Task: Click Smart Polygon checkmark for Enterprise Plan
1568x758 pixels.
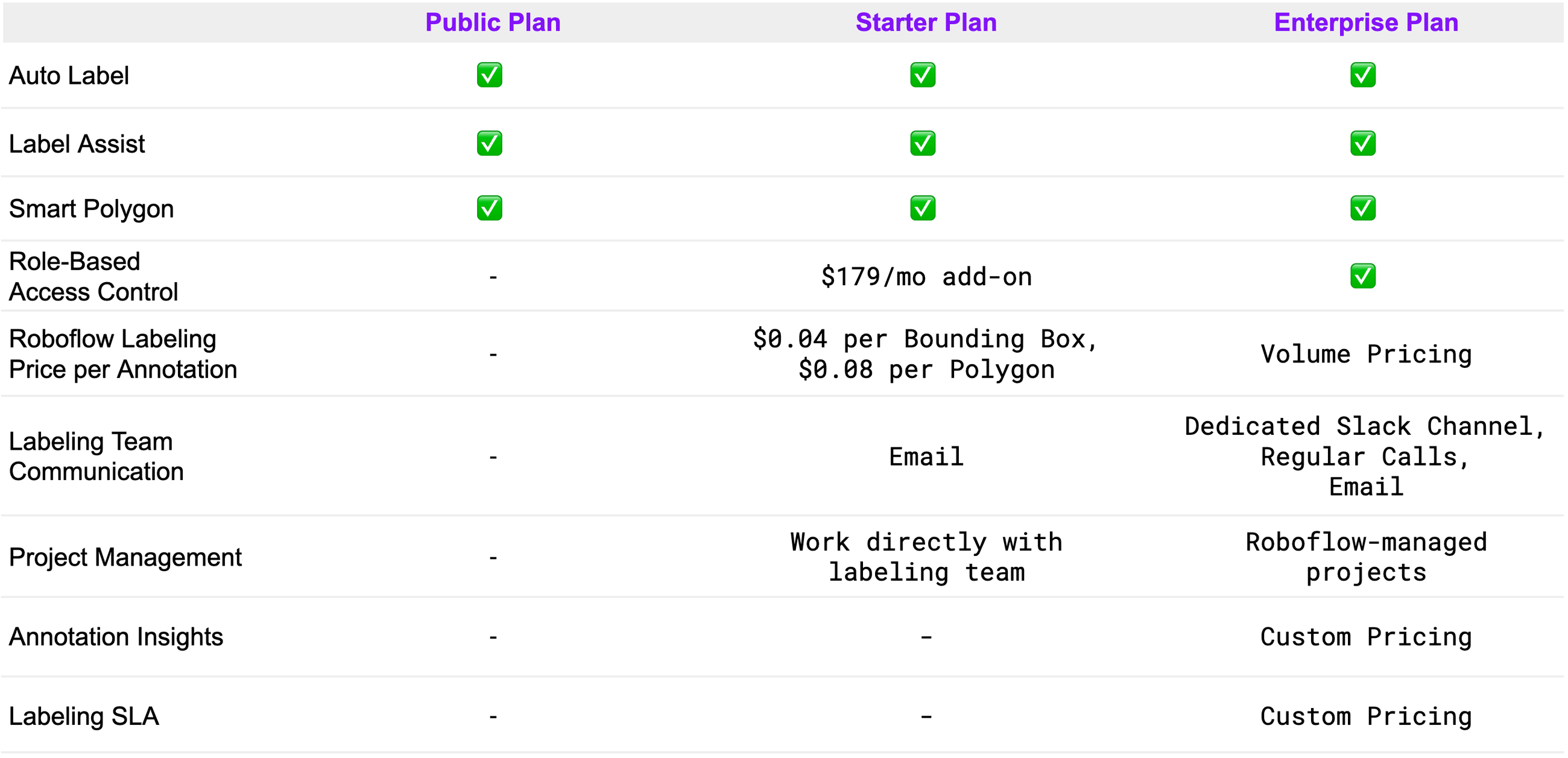Action: (1363, 208)
